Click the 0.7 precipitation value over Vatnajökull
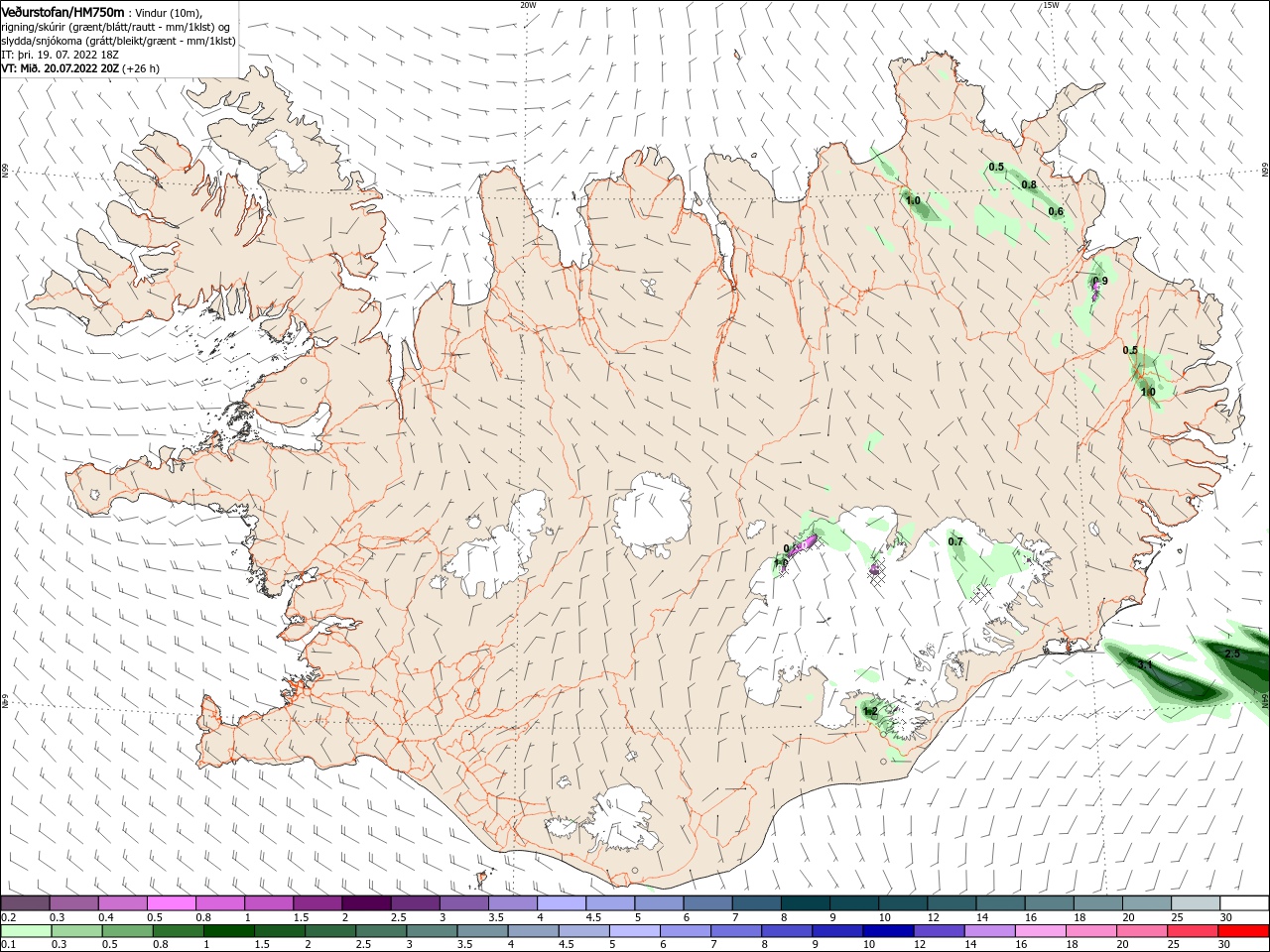This screenshot has width=1270, height=952. (955, 541)
